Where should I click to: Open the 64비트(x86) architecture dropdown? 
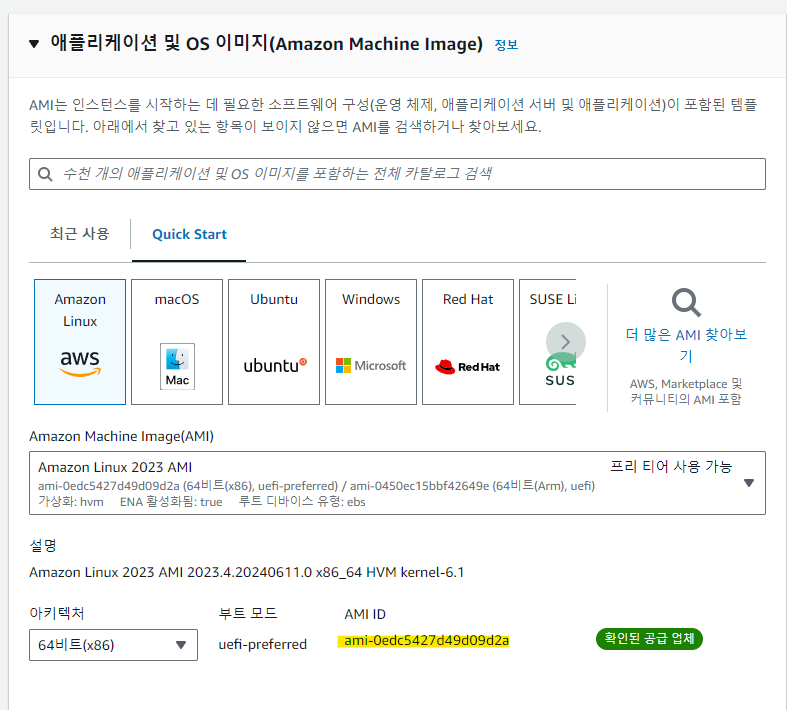113,645
